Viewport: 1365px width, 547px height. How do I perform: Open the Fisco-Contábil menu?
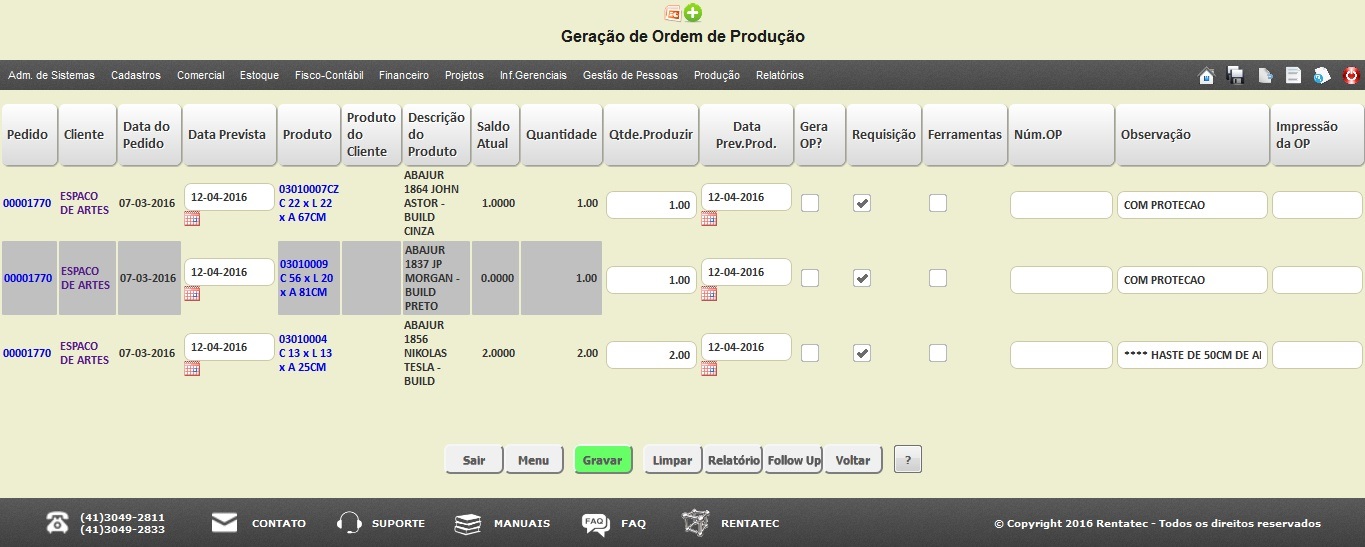[x=329, y=75]
